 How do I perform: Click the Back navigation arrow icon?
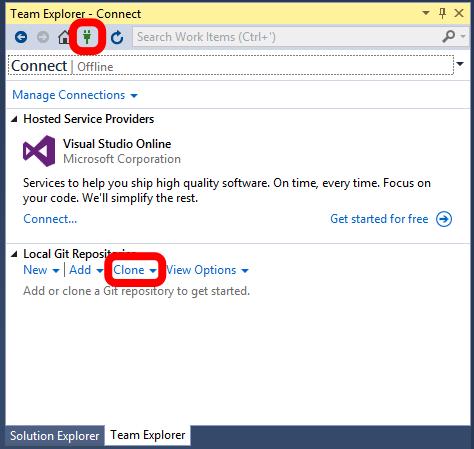21,37
